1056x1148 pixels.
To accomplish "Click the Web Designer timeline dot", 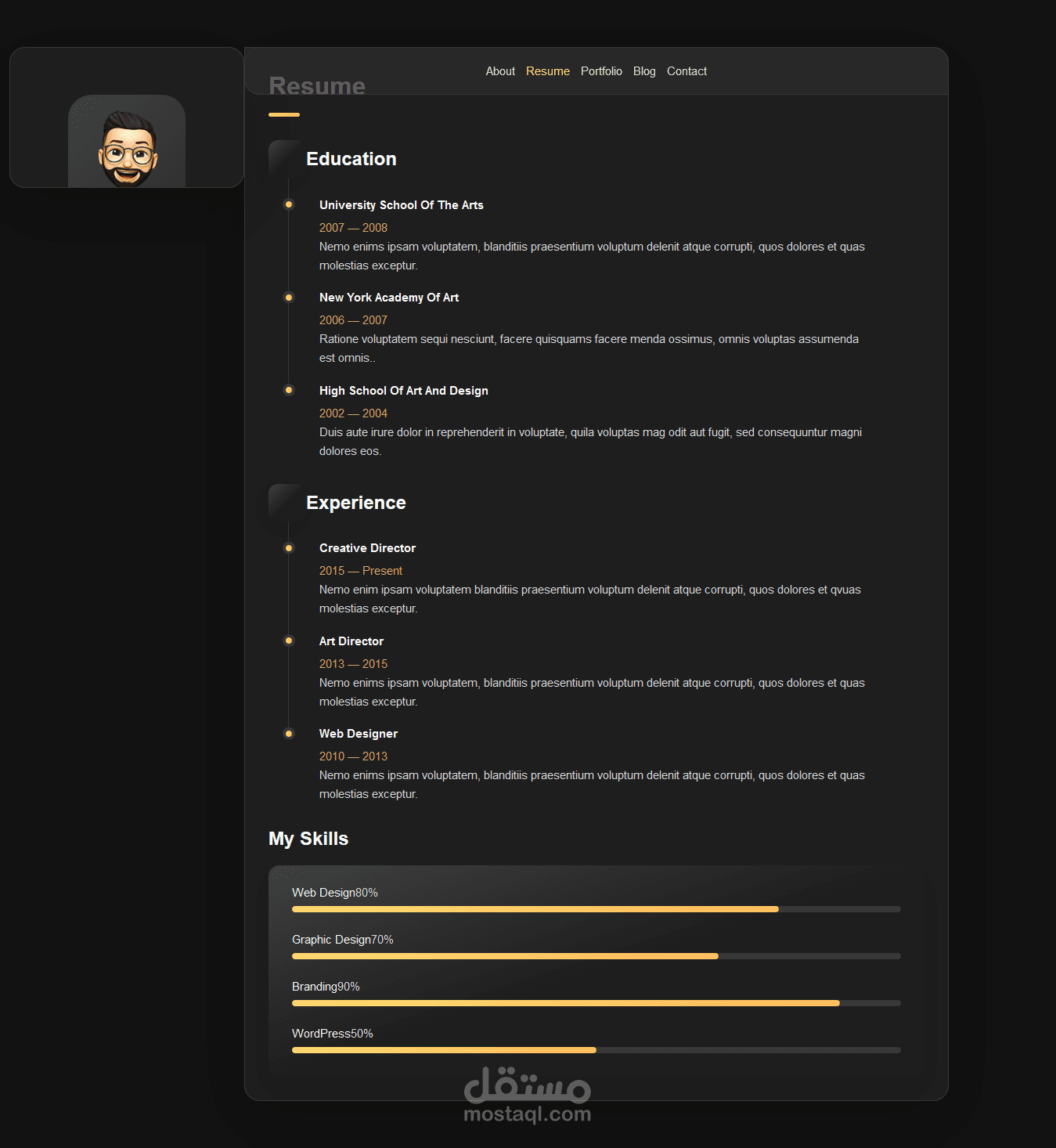I will (289, 734).
